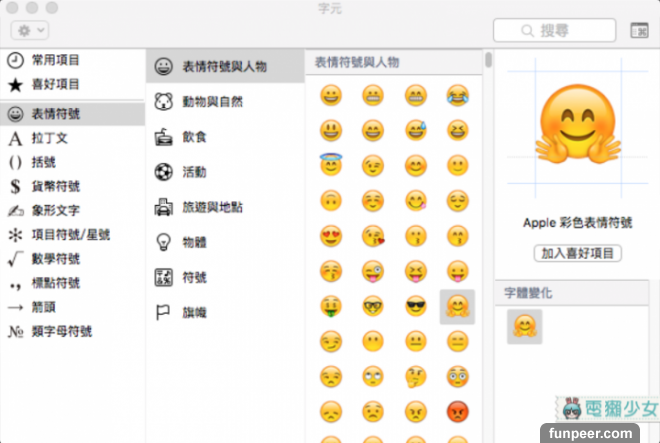
Task: Select the red angry face emoji
Action: tap(457, 410)
